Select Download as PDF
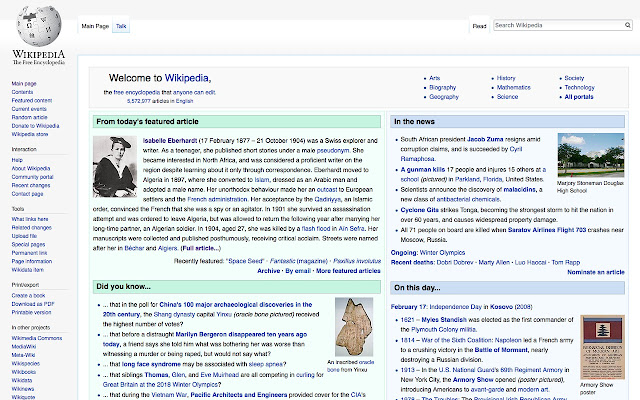This screenshot has width=640, height=400. [33, 304]
